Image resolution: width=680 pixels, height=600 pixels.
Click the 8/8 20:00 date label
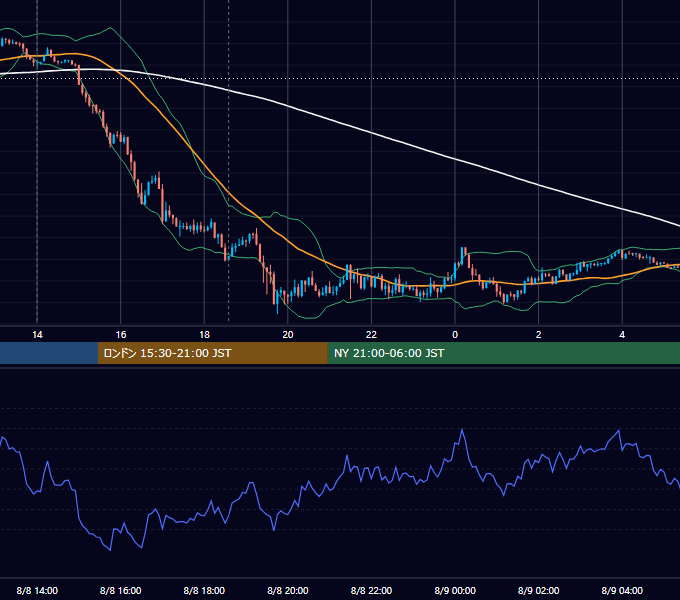[288, 590]
